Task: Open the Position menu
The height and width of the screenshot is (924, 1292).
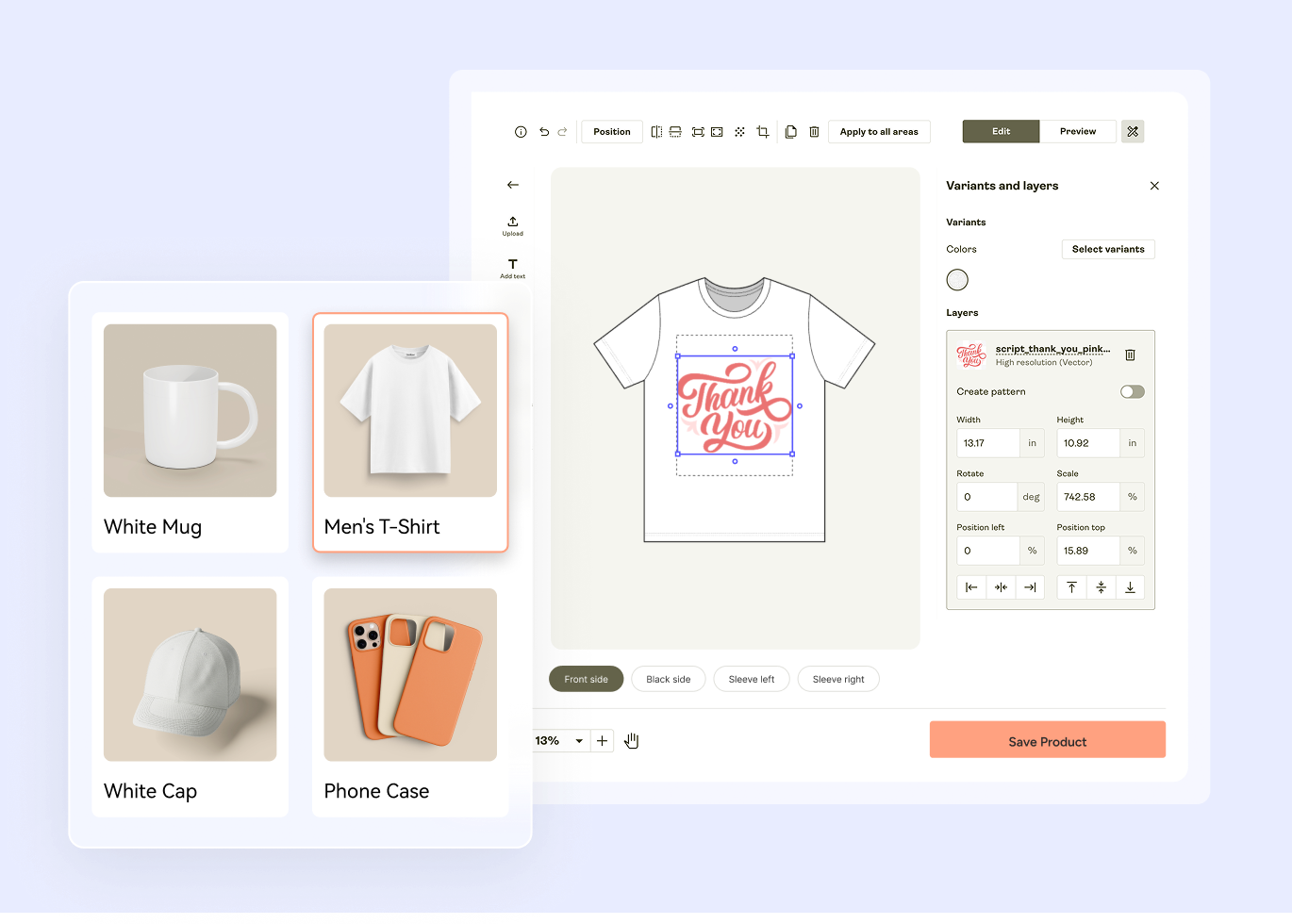Action: (x=612, y=132)
